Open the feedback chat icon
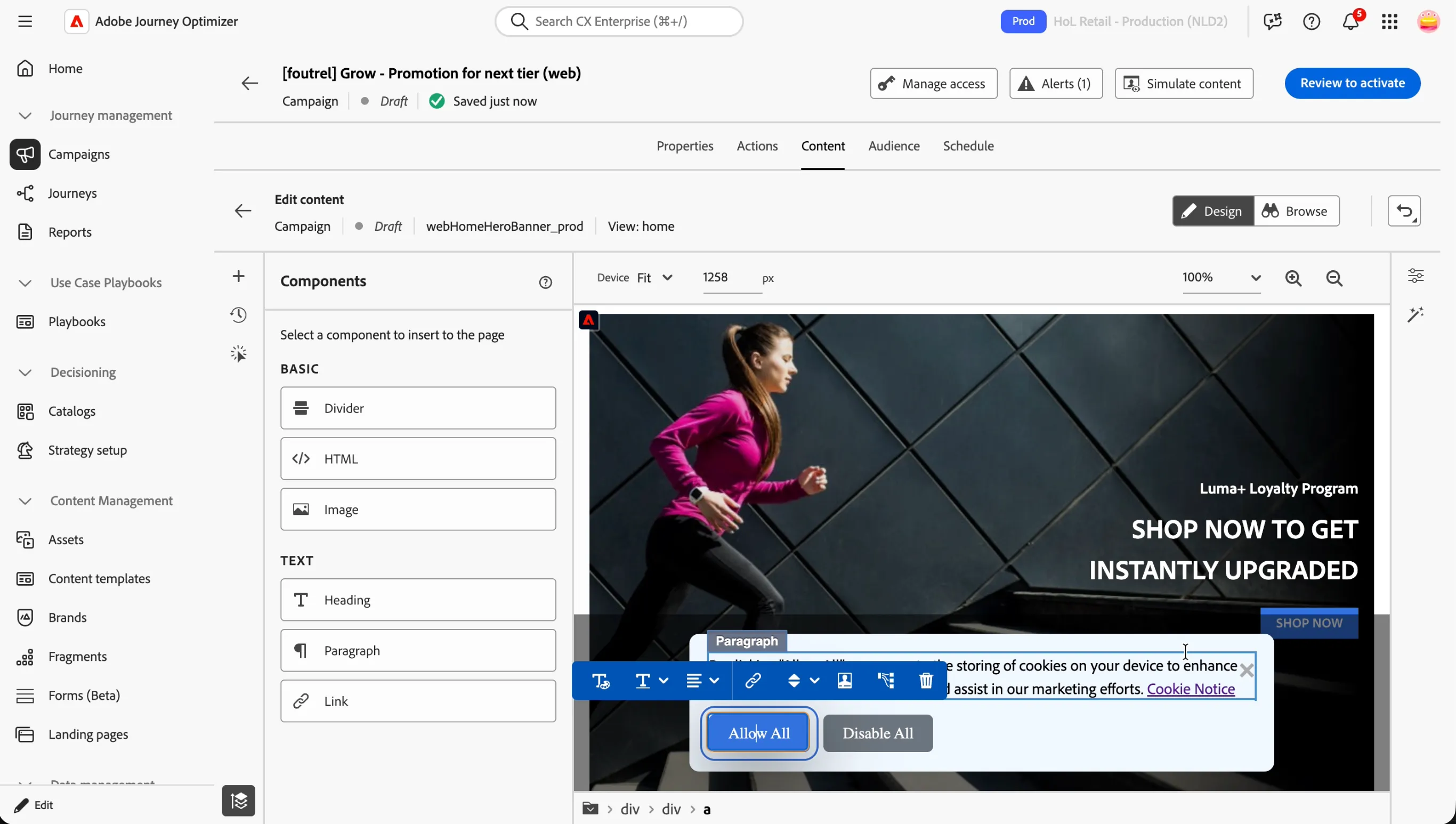 tap(1273, 21)
